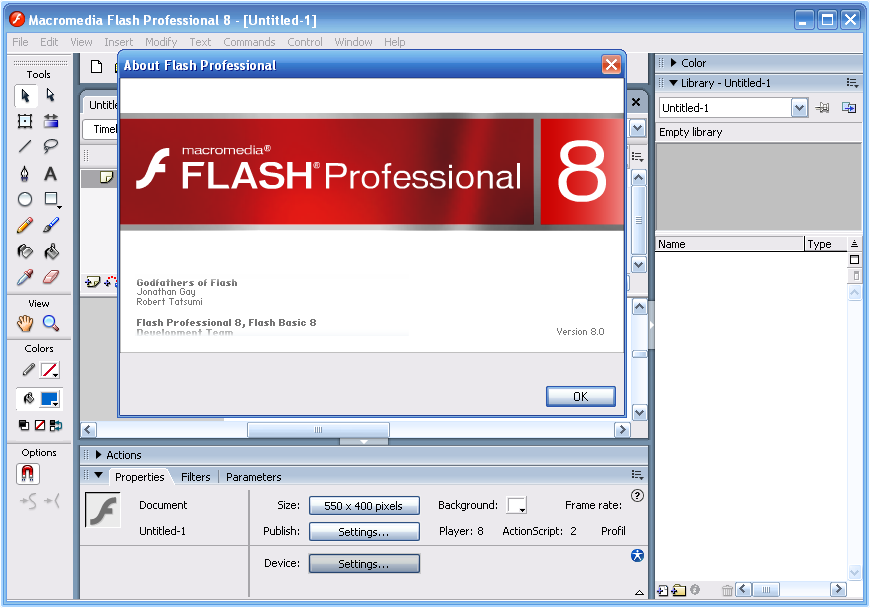Screen dimensions: 870x608
Task: Click the Library delete trash icon
Action: pyautogui.click(x=727, y=590)
